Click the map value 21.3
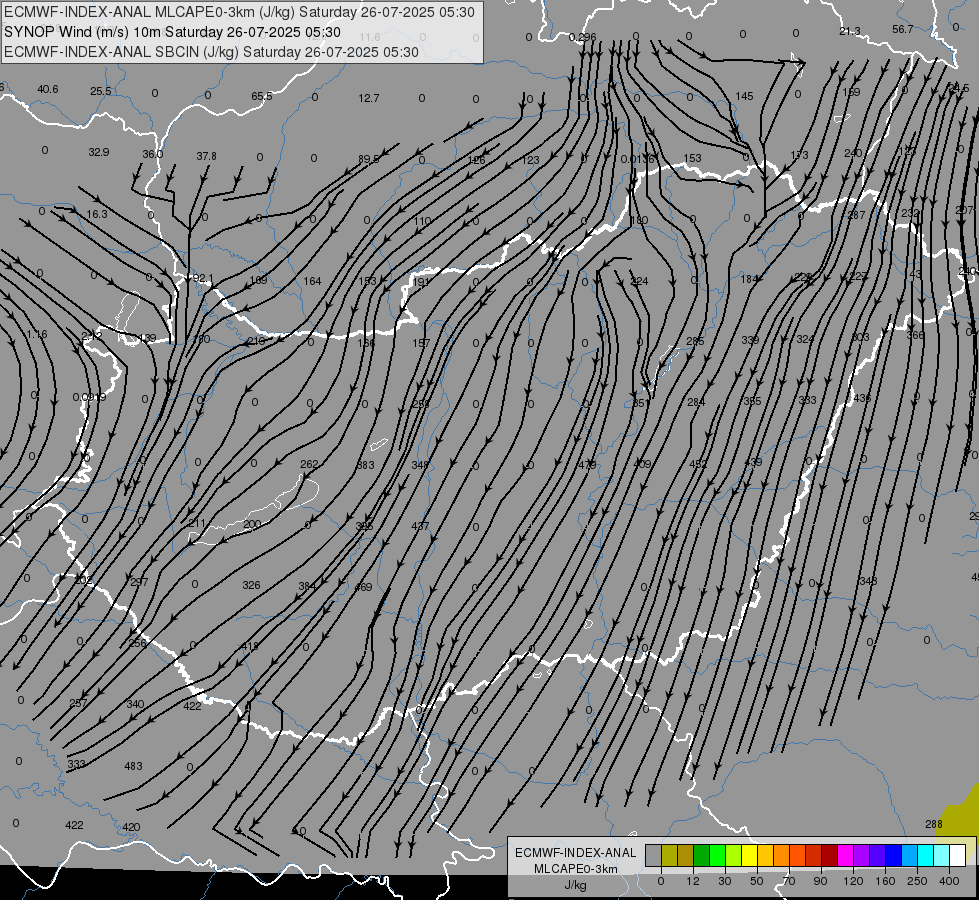 850,31
